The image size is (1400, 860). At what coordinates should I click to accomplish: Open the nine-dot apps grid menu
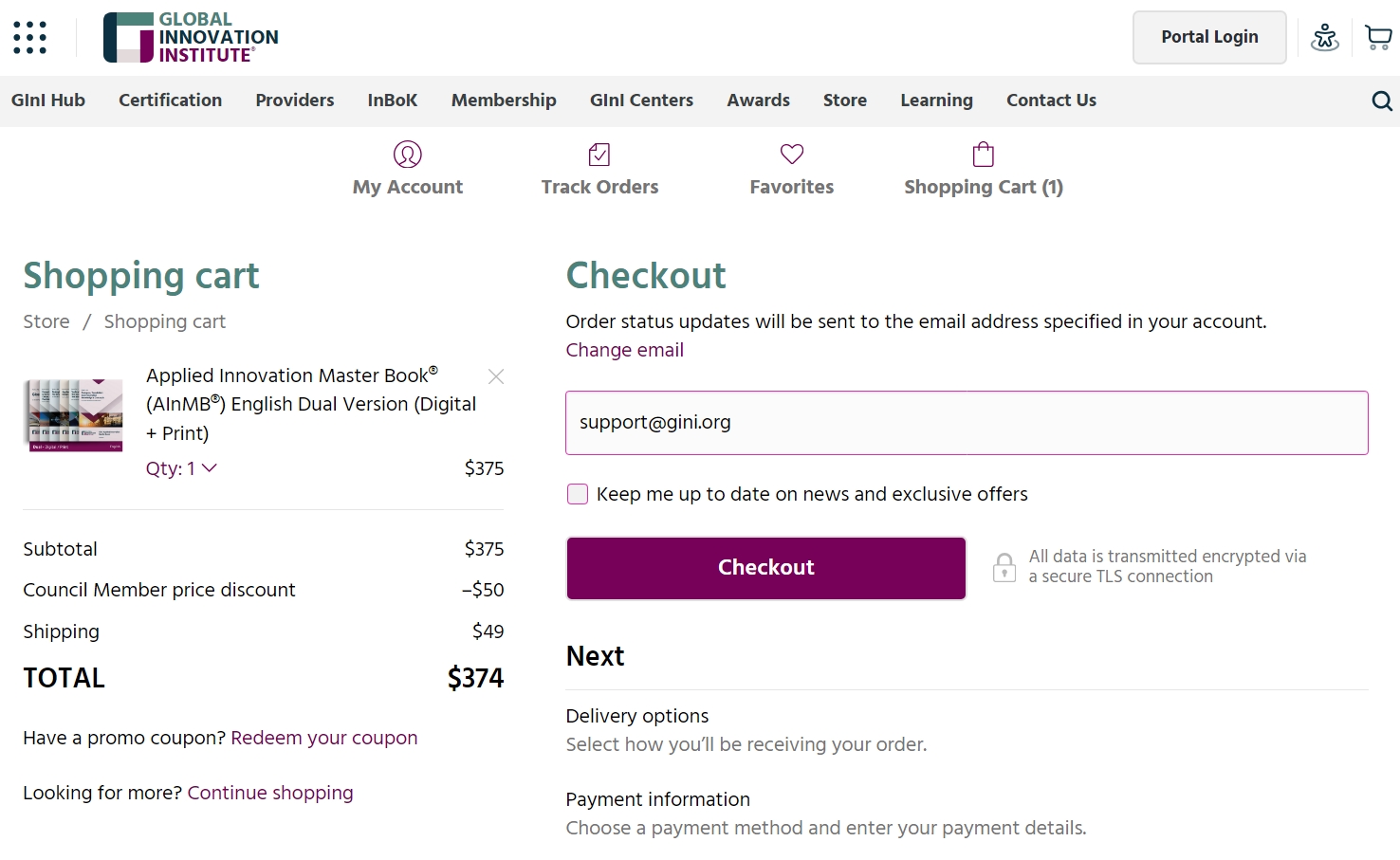coord(29,38)
